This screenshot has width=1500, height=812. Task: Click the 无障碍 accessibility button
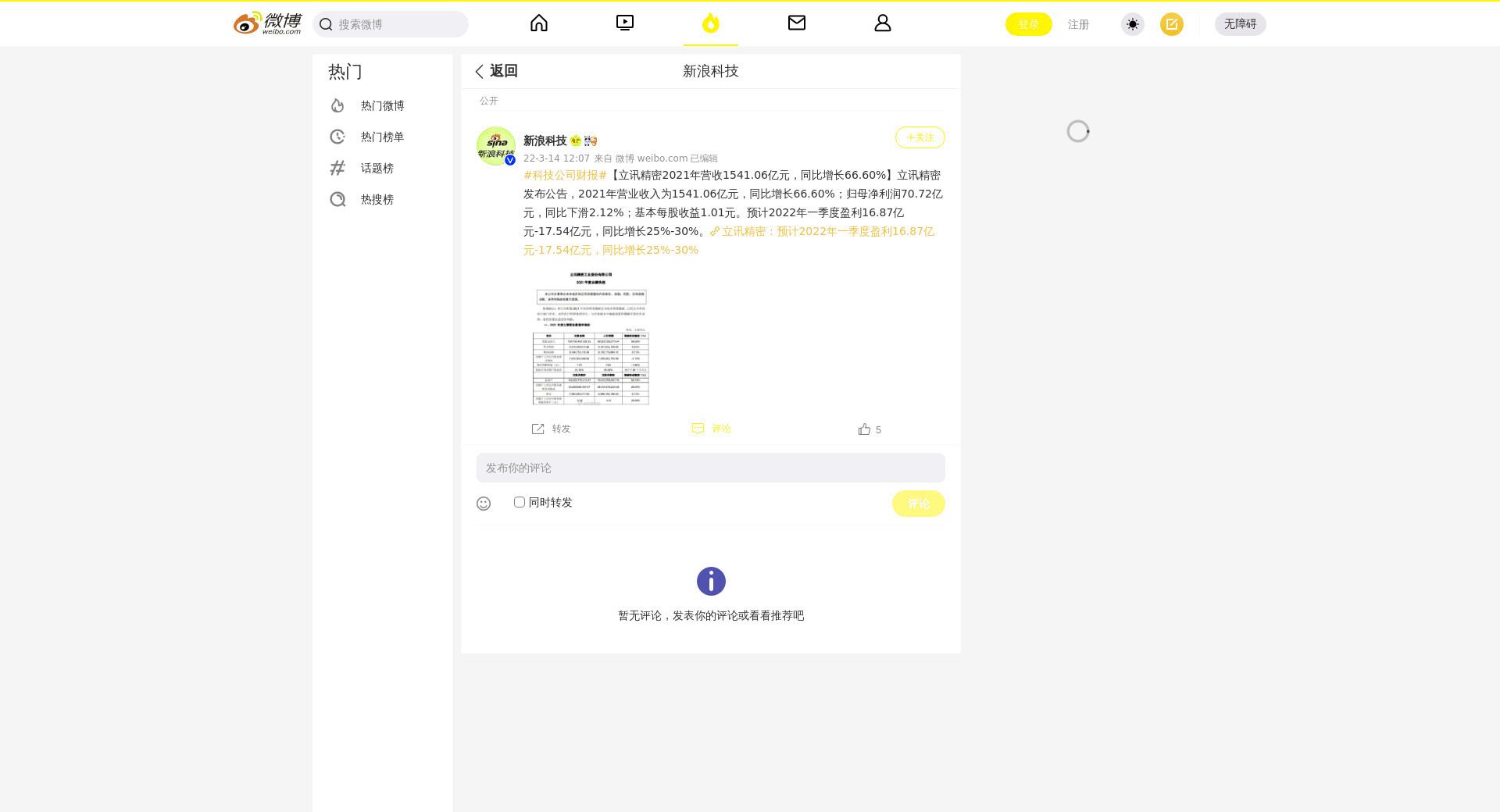1240,24
